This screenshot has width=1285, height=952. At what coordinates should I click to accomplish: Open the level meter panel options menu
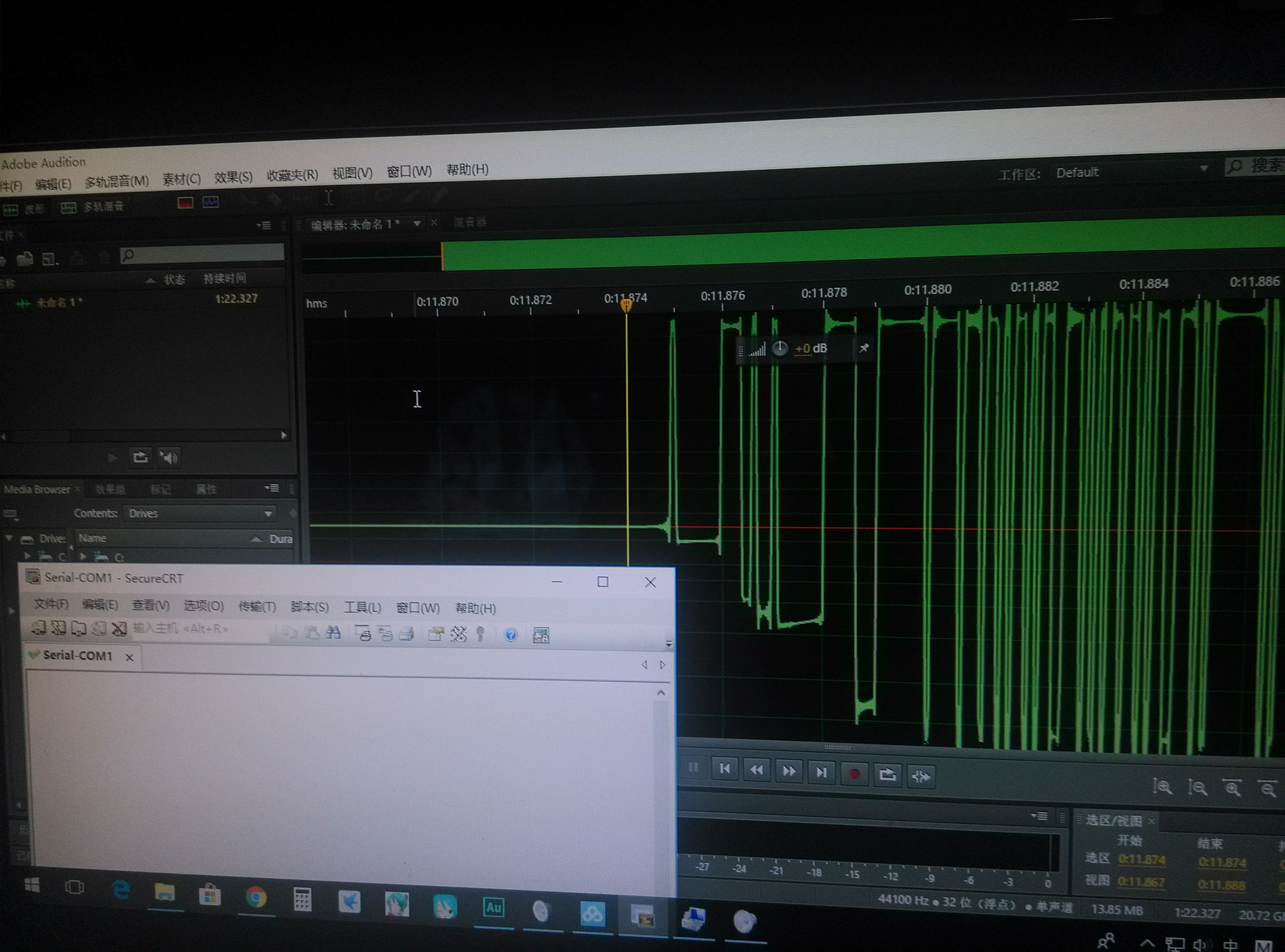1039,816
